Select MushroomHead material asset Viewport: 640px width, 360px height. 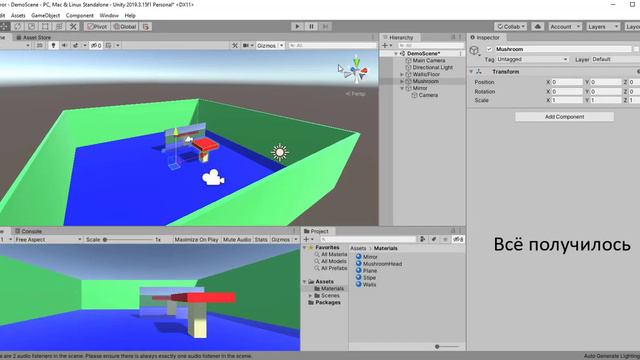(x=379, y=264)
